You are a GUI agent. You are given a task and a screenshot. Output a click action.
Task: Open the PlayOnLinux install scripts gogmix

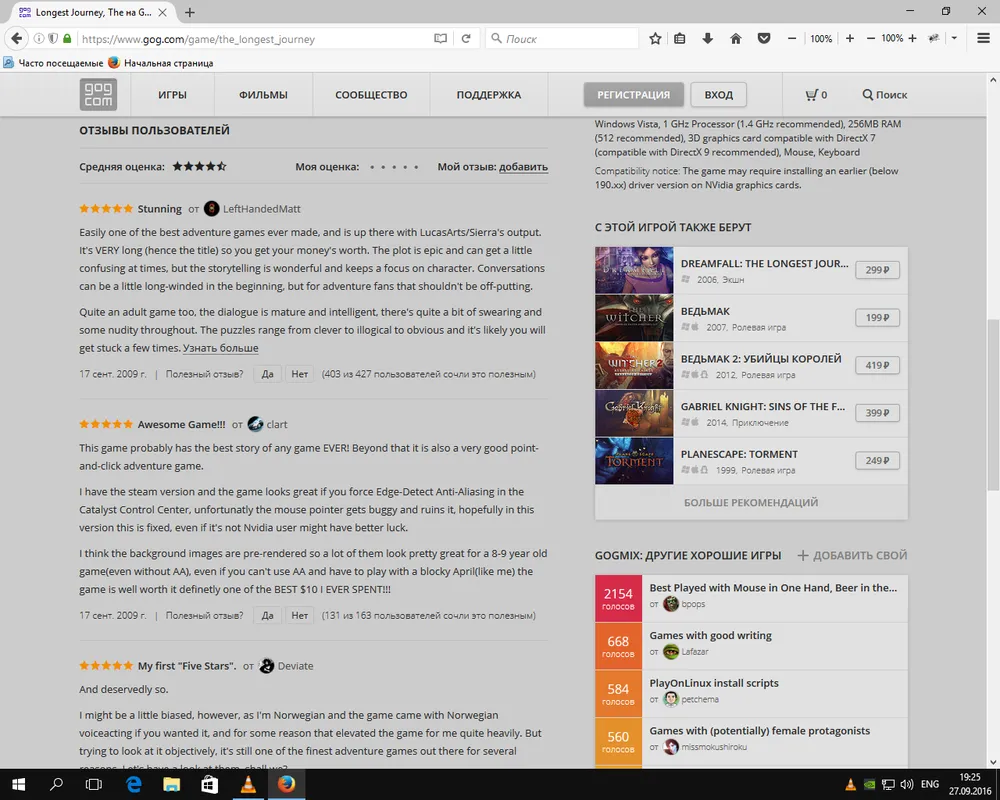714,683
